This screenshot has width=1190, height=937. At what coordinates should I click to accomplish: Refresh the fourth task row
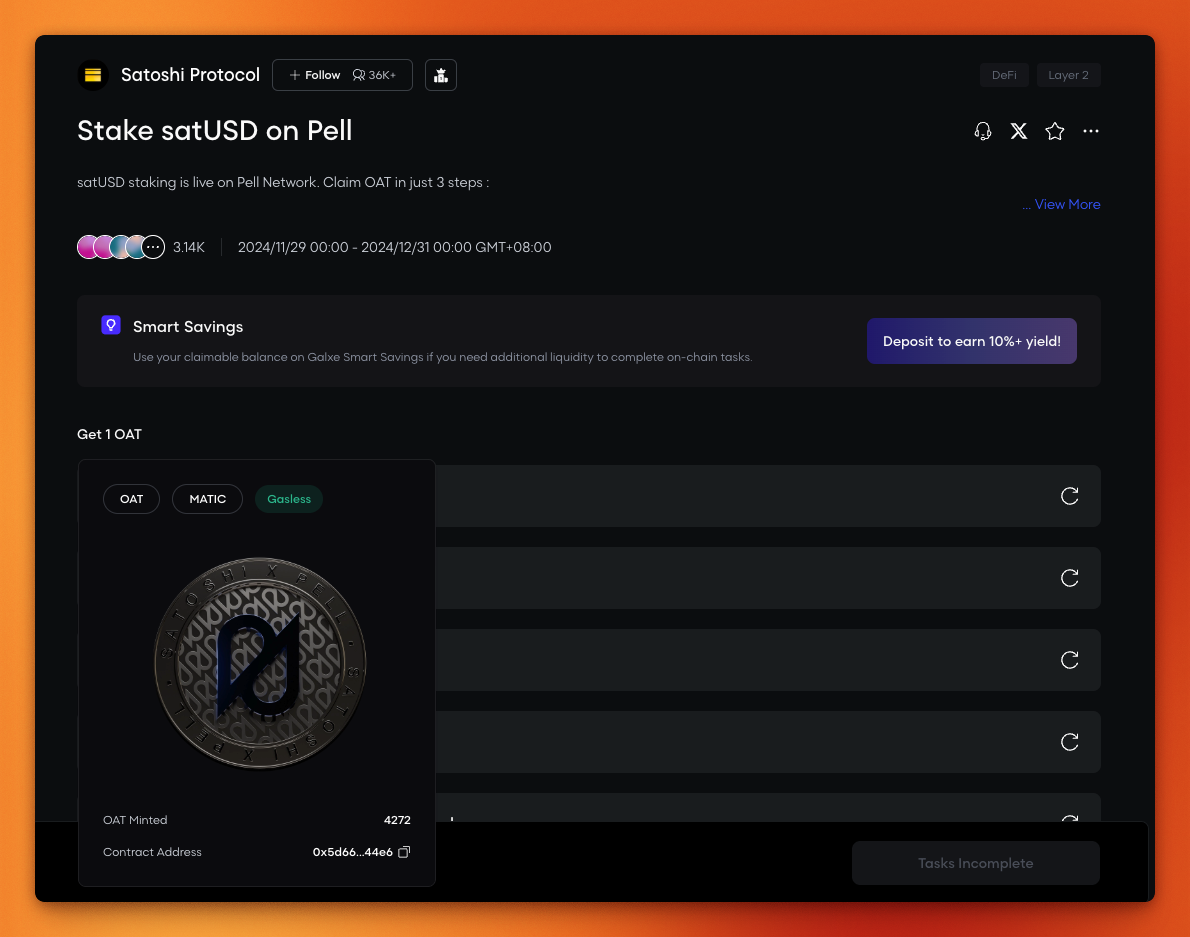coord(1069,742)
